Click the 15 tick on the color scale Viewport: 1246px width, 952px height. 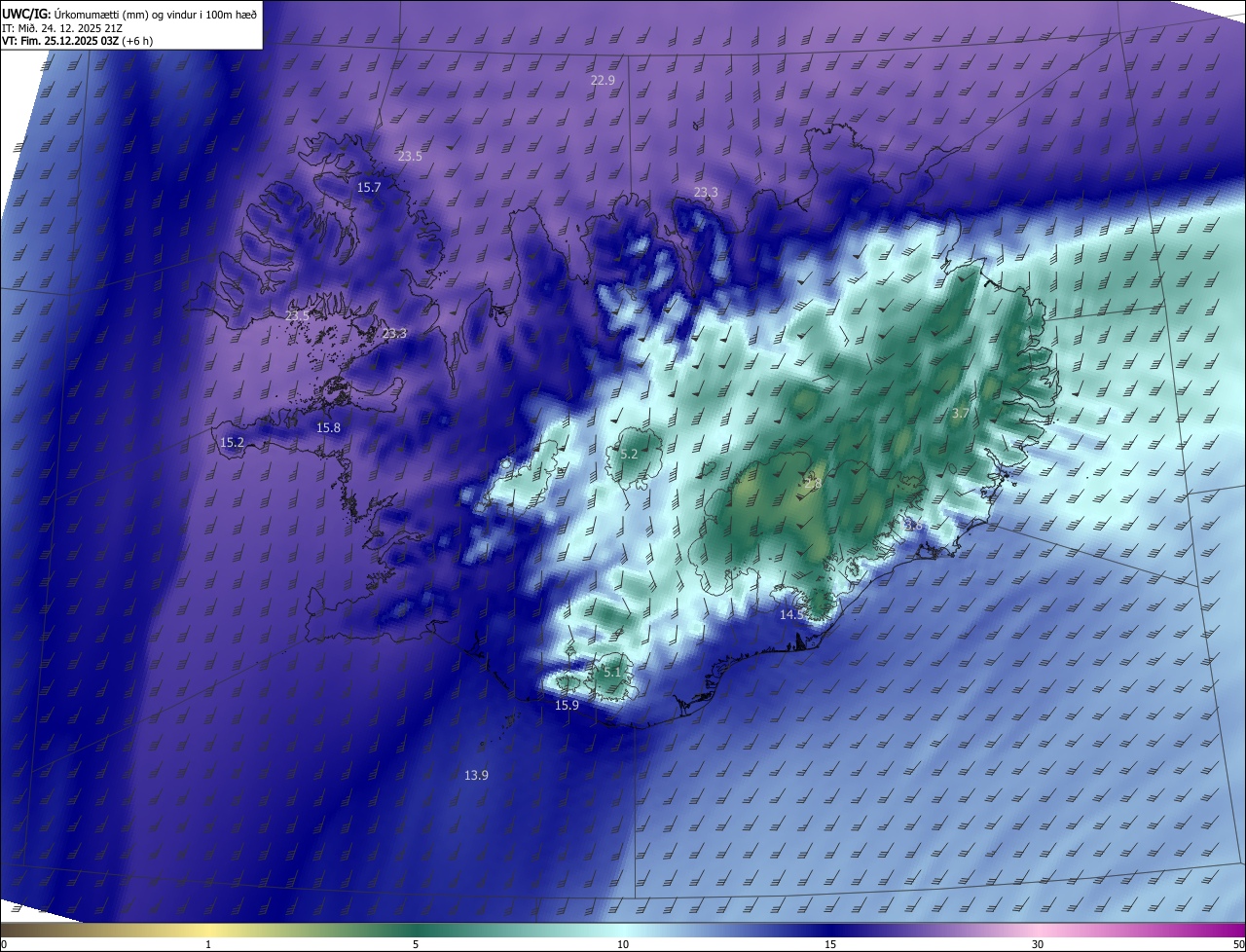tap(830, 944)
